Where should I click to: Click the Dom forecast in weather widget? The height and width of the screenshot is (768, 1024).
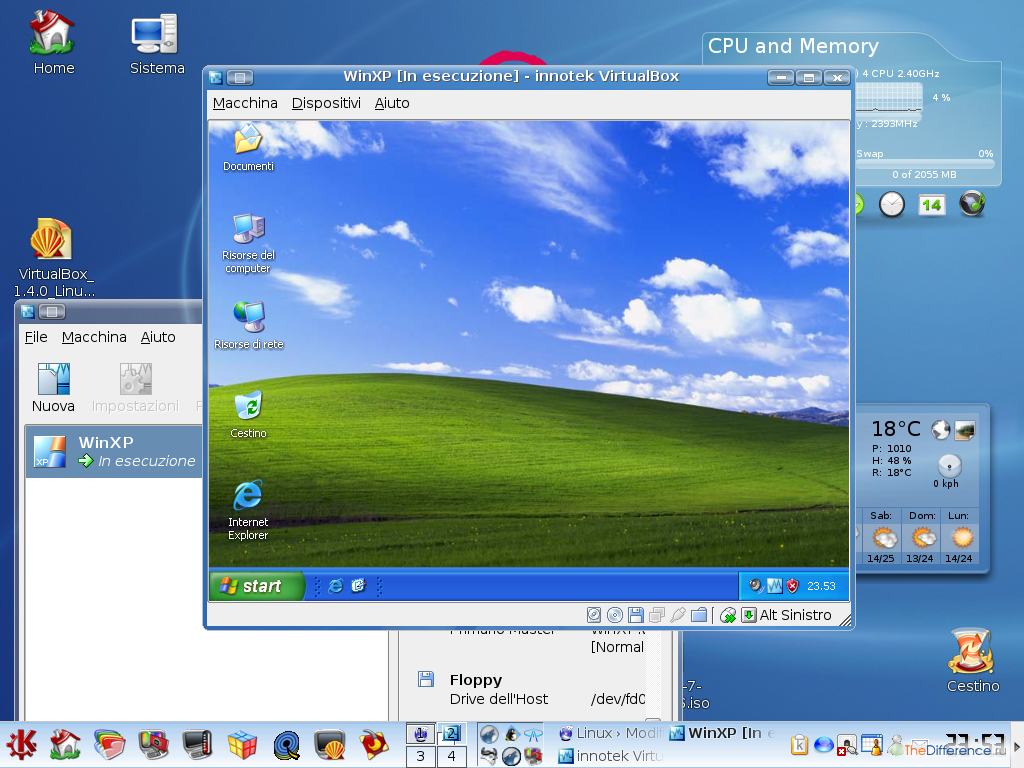pyautogui.click(x=920, y=537)
